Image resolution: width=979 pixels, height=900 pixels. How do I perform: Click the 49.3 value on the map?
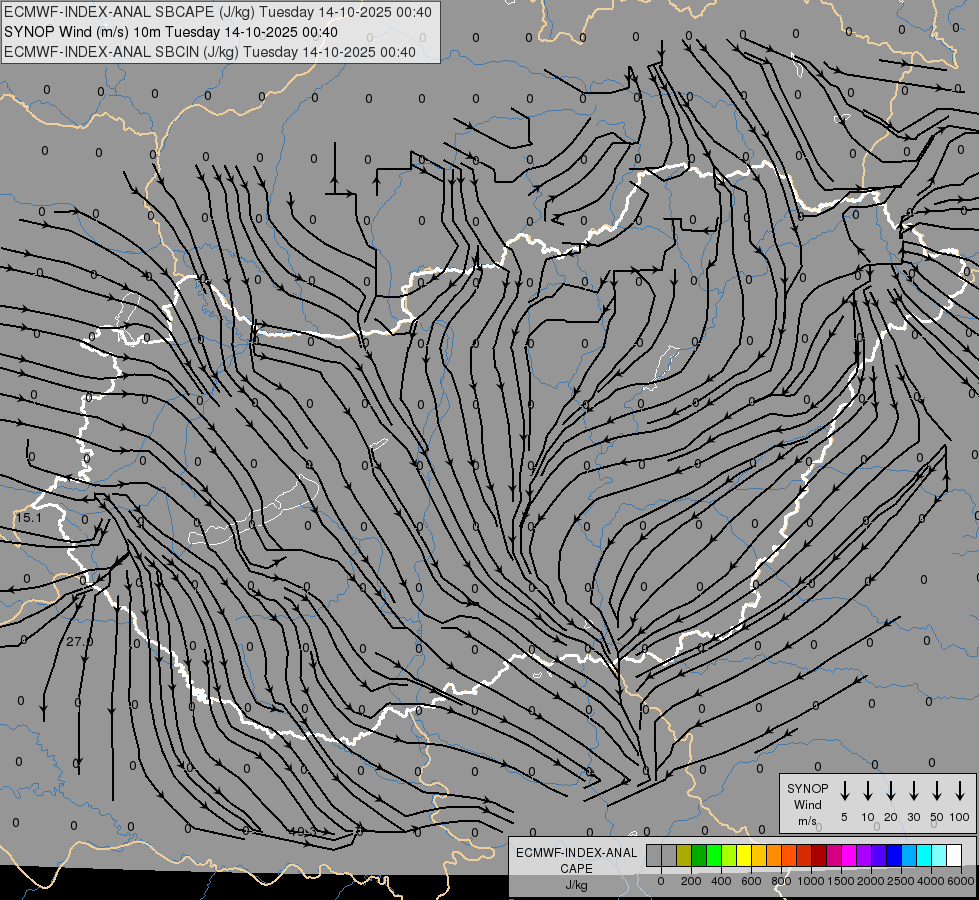pos(302,831)
